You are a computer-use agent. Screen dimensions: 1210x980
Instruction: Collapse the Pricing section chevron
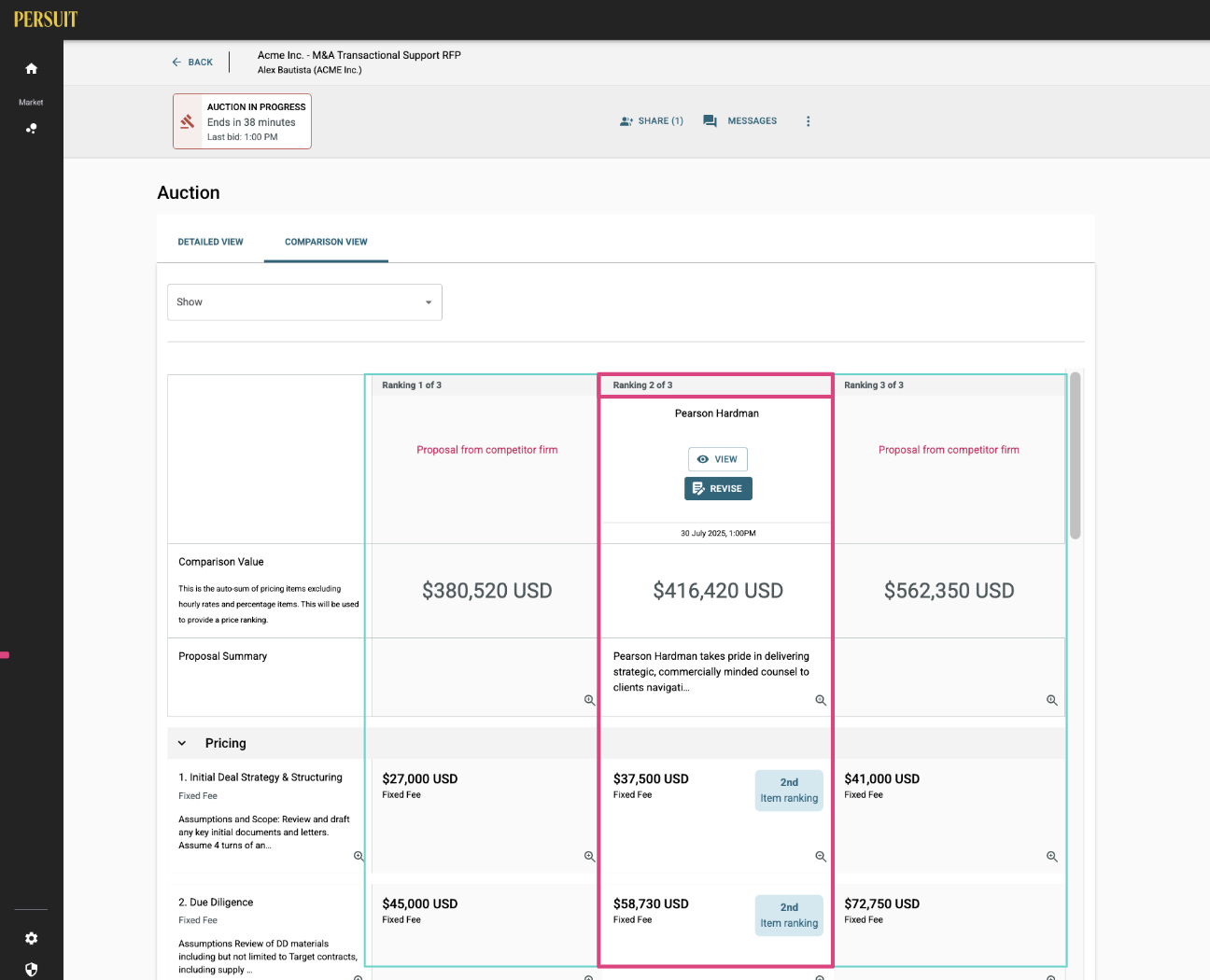coord(182,743)
